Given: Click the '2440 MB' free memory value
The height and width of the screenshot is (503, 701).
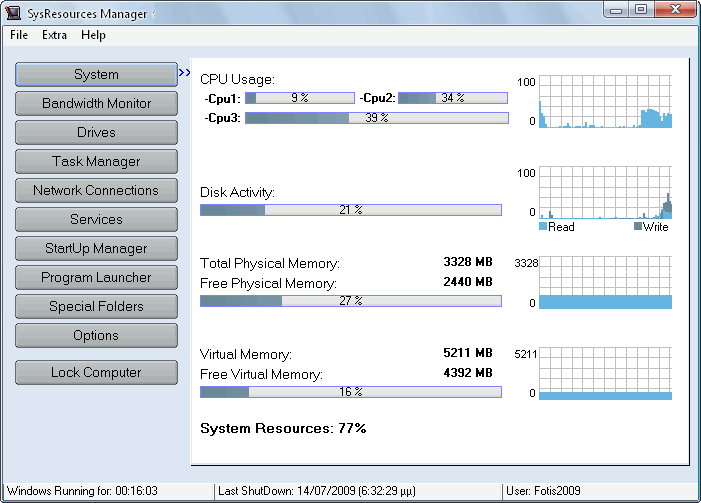Looking at the screenshot, I should [468, 282].
